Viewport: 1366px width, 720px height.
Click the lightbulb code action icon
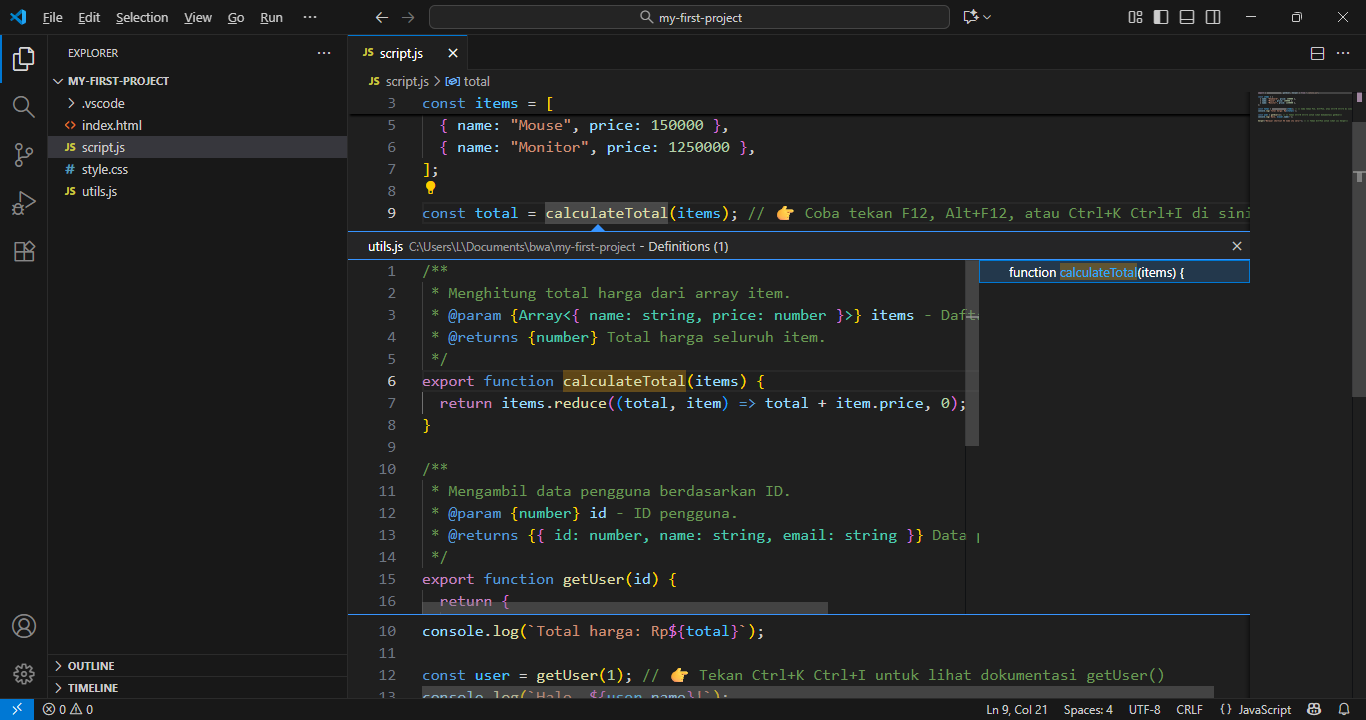(431, 188)
